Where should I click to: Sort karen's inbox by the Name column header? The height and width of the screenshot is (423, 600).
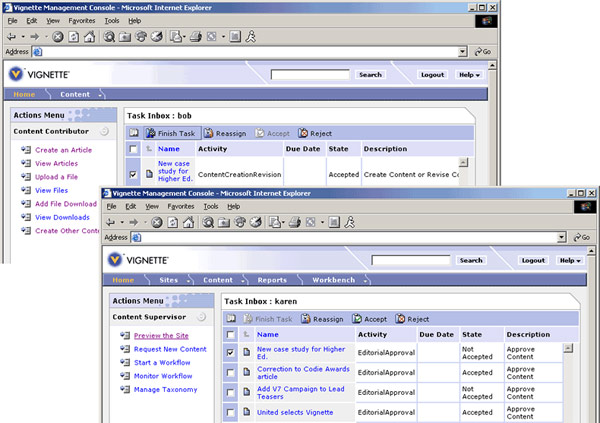267,335
